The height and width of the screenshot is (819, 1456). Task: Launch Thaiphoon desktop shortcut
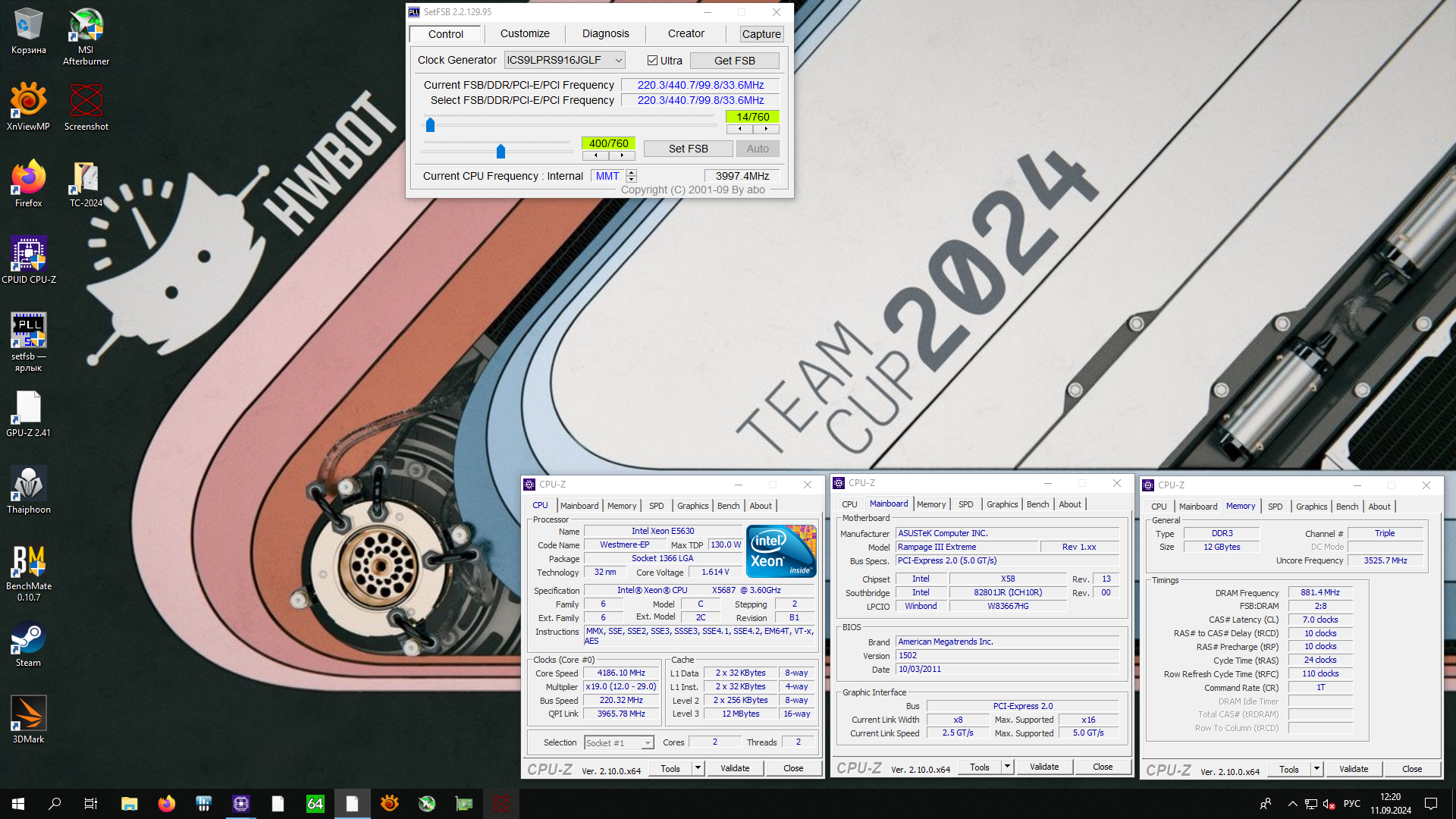[x=28, y=490]
